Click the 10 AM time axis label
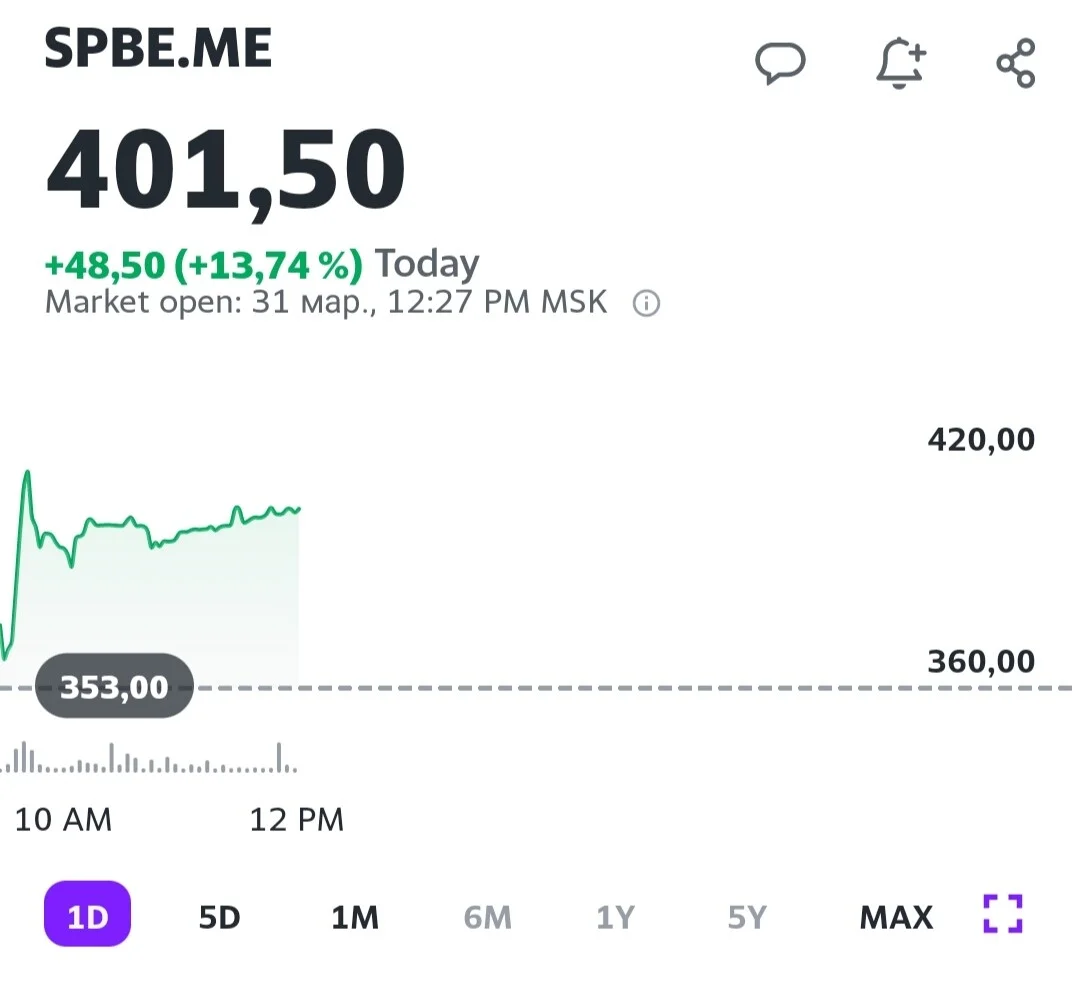 (63, 820)
